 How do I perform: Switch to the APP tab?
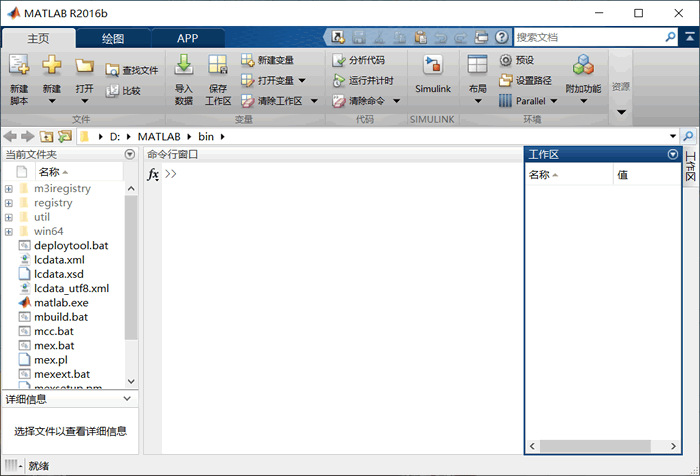pos(188,38)
